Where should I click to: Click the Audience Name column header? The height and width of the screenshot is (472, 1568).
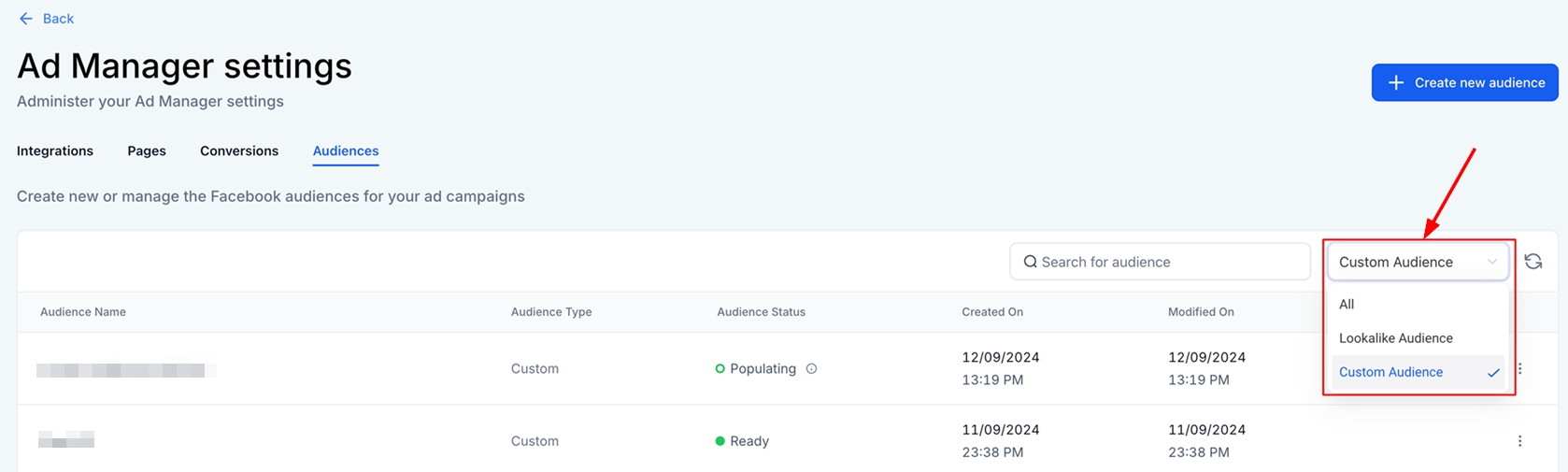pyautogui.click(x=83, y=312)
